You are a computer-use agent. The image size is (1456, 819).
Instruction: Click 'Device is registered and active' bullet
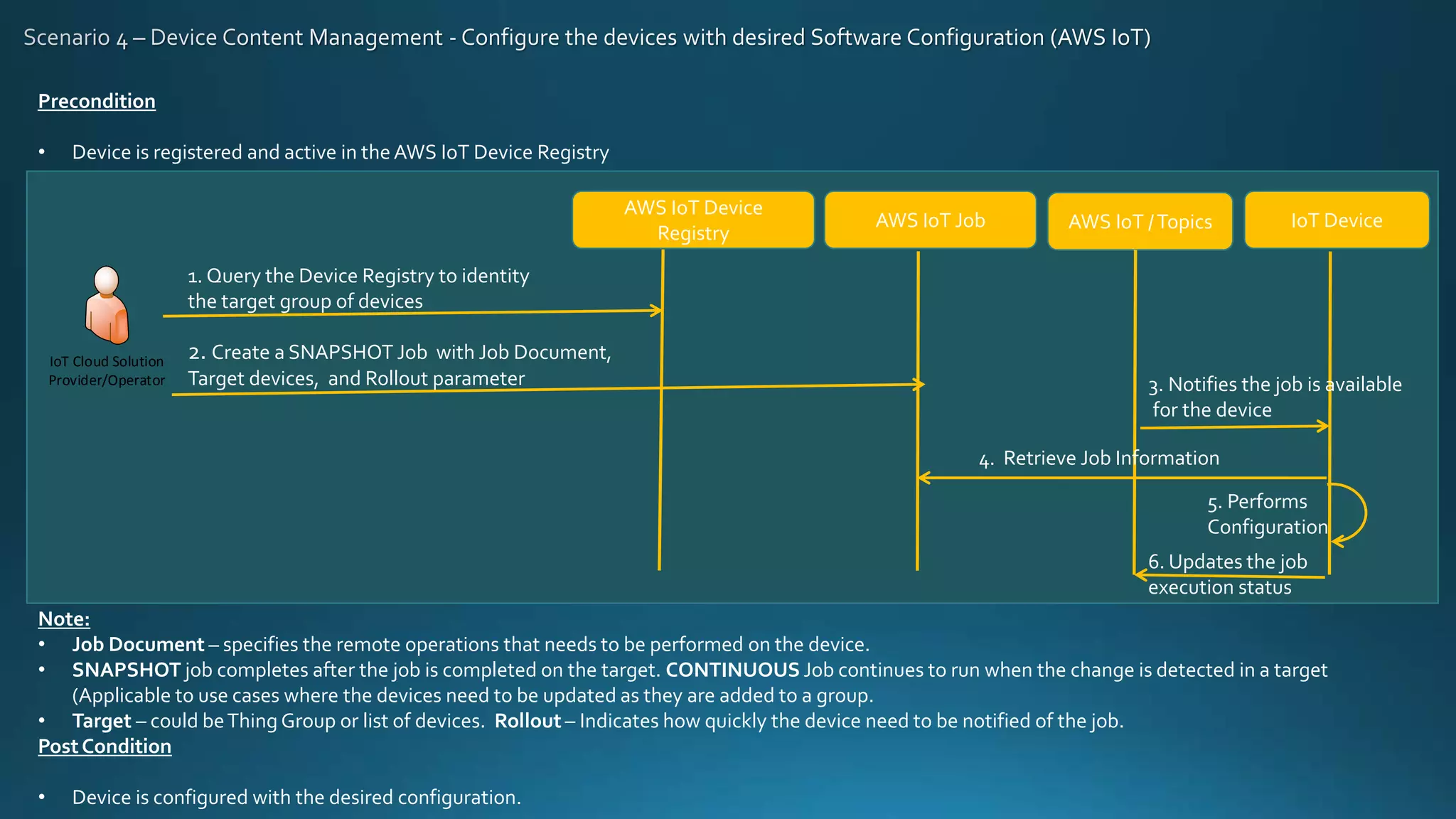pos(341,152)
